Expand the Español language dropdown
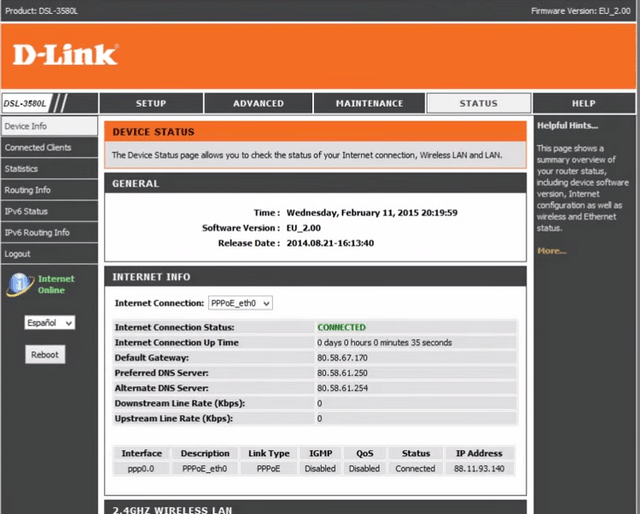The image size is (640, 514). coord(49,323)
